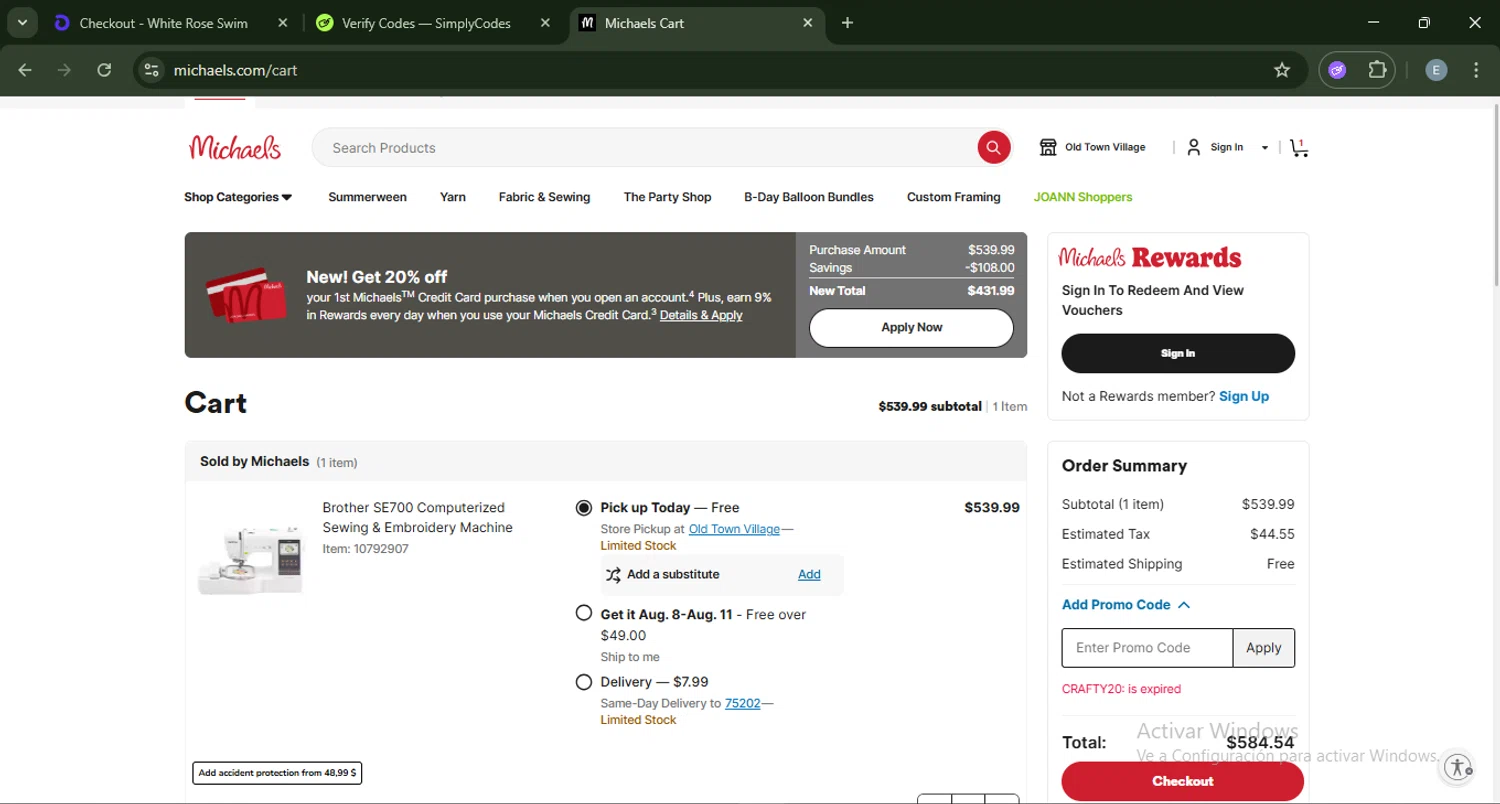Close the Checkout White Rose Swim tab
Screen dimensions: 1500x804
[x=283, y=23]
